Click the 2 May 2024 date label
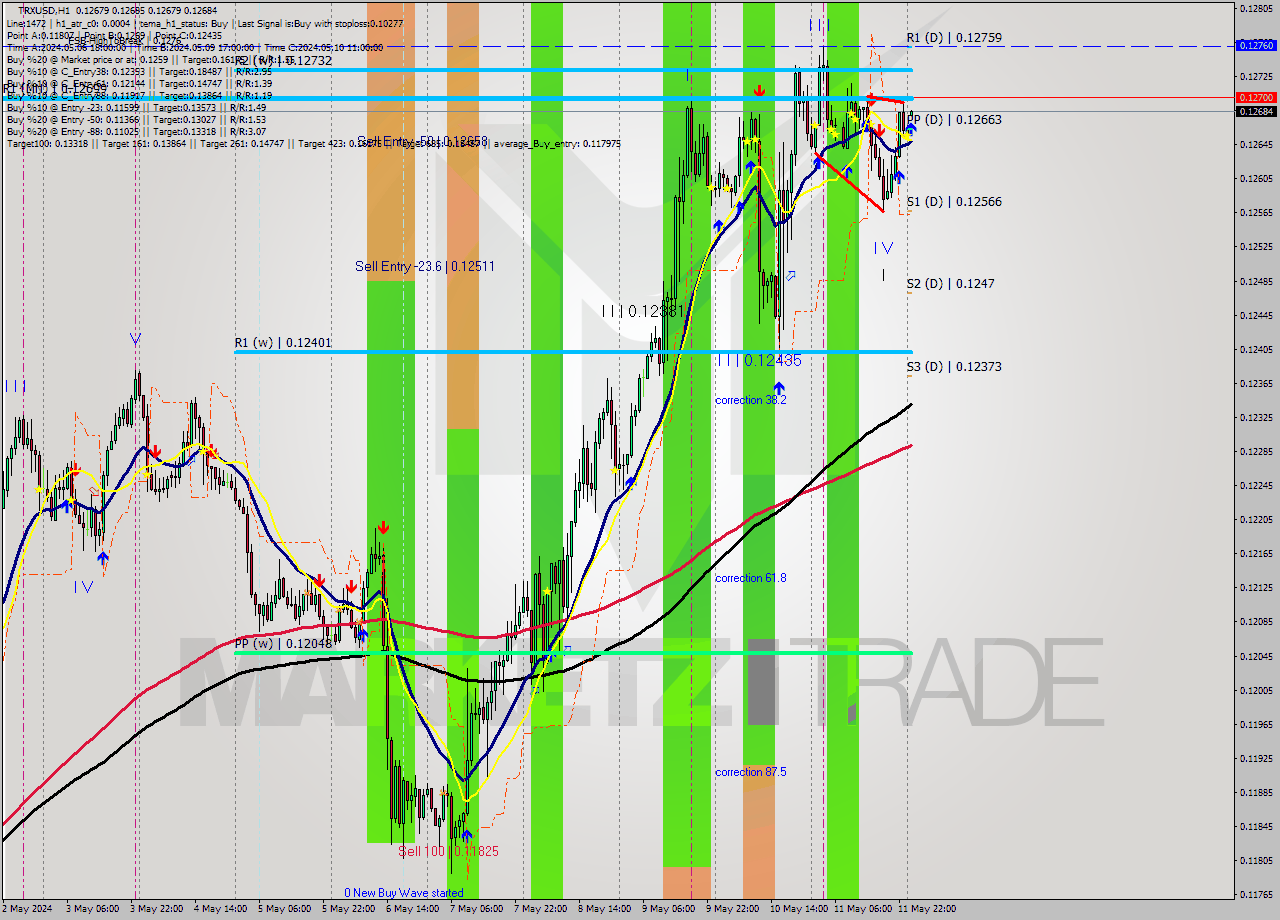1280x920 pixels. [x=25, y=909]
